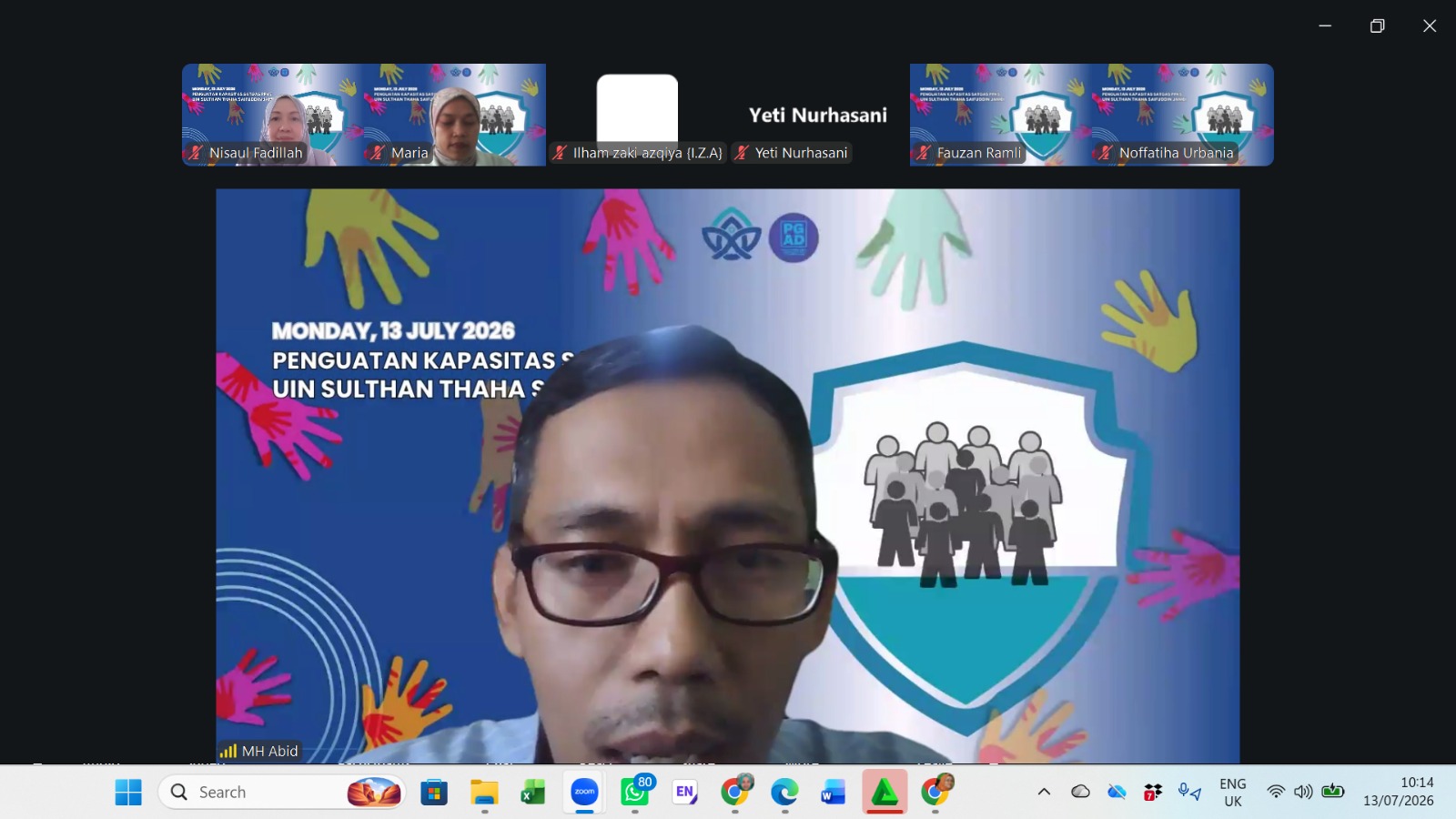Click the MH Abid name label
This screenshot has width=1456, height=819.
coord(270,751)
